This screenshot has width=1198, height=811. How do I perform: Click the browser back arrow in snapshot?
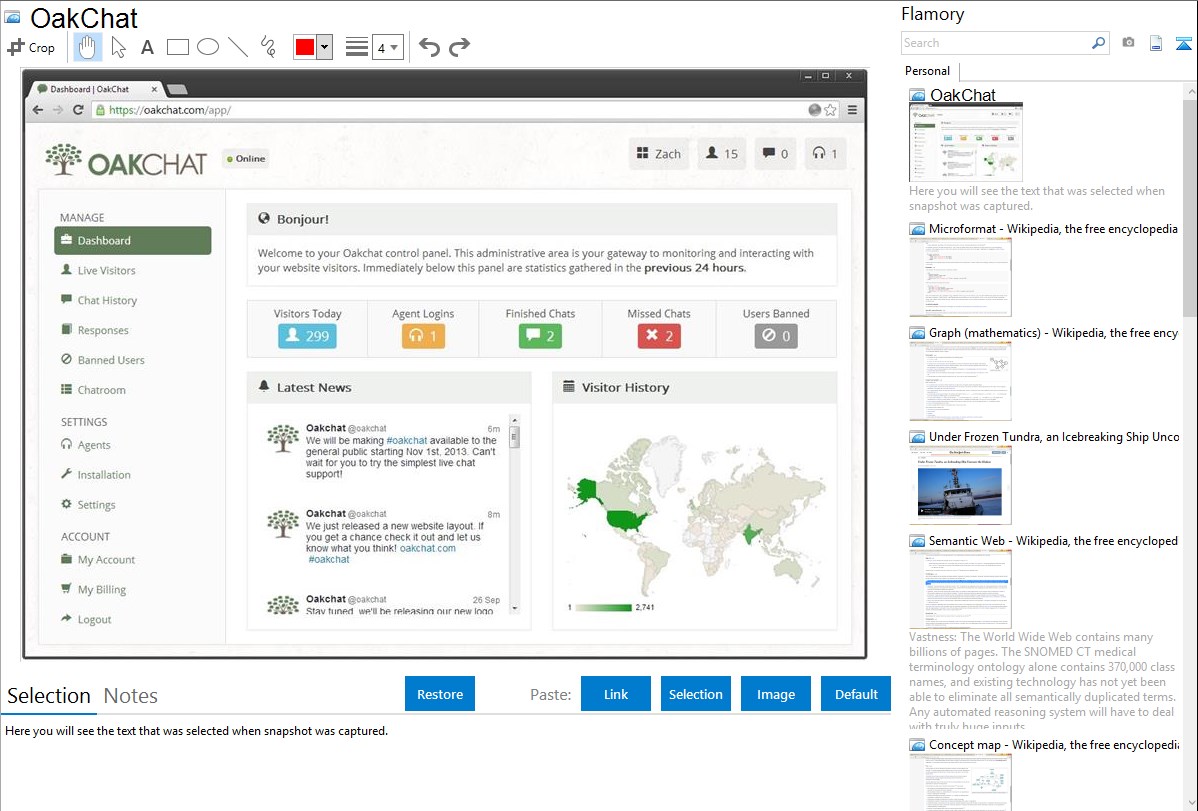[37, 110]
